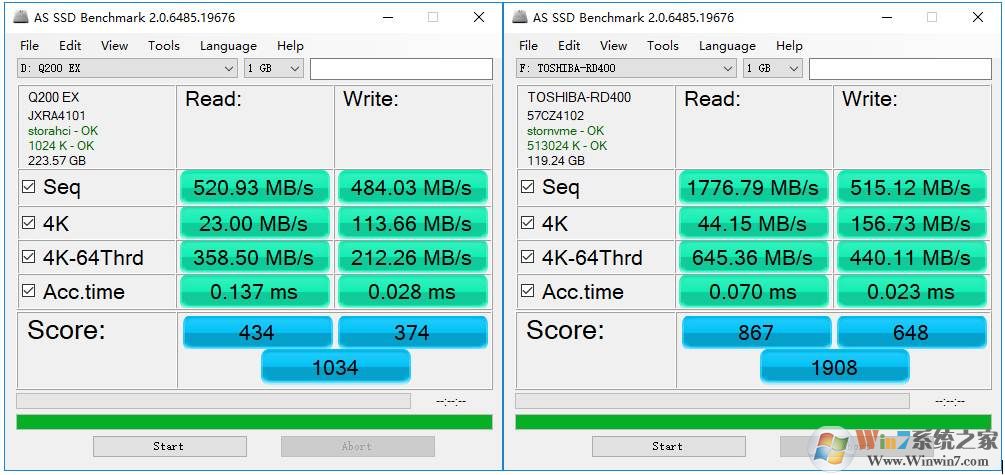Open the Edit menu in the Q200 EX window
1005x475 pixels.
coord(70,46)
